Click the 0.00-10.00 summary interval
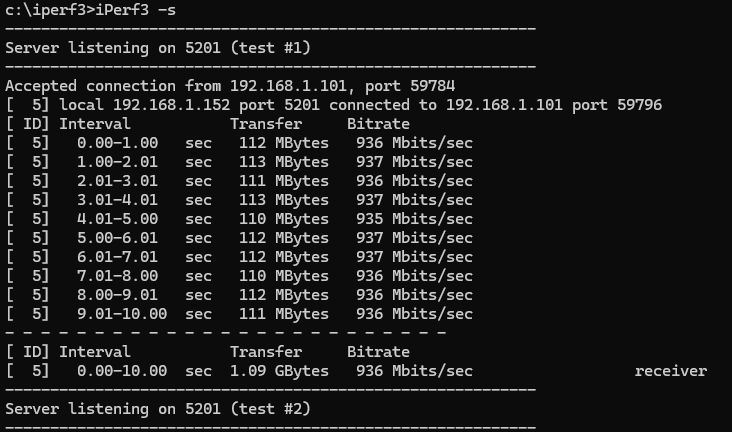 [122, 371]
